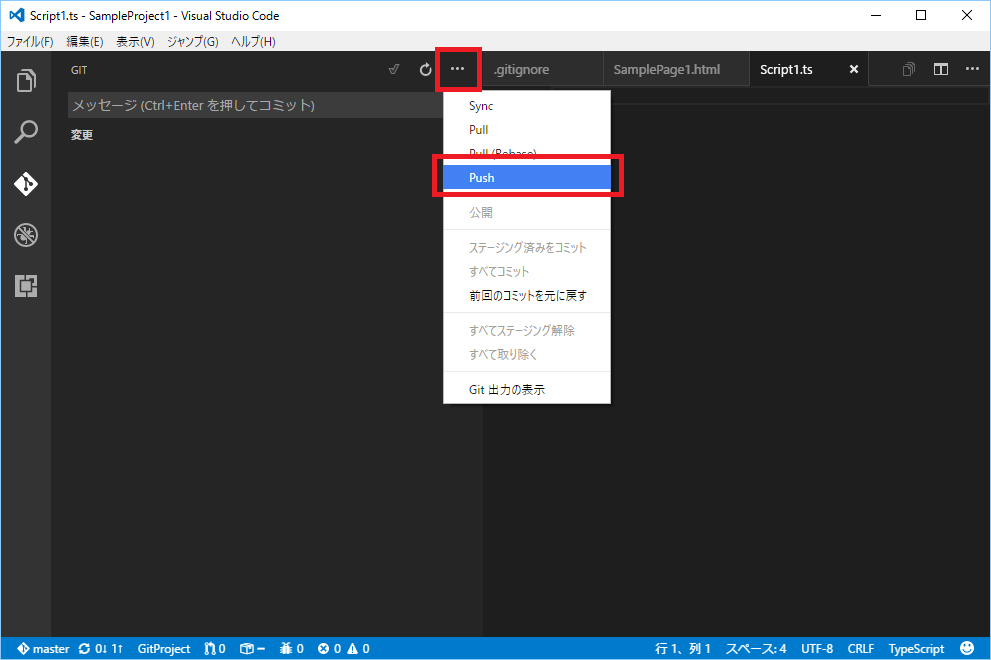Change language mode via TypeScript status item
This screenshot has height=660, width=991.
pyautogui.click(x=916, y=649)
